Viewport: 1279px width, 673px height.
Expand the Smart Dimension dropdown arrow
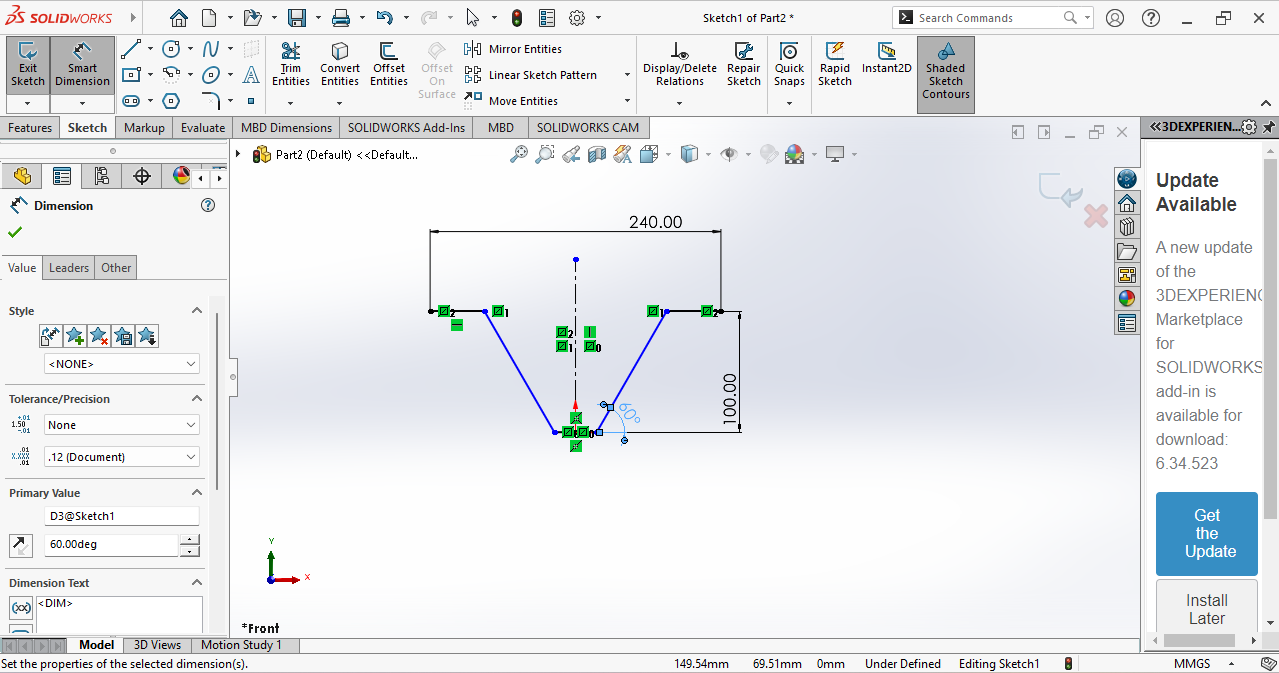tap(82, 103)
